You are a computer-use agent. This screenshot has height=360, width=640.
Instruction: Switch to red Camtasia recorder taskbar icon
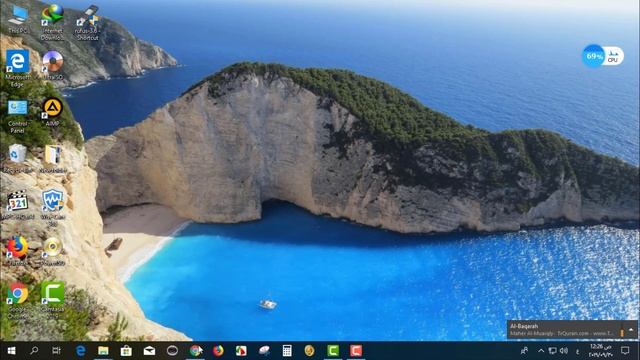[x=356, y=351]
